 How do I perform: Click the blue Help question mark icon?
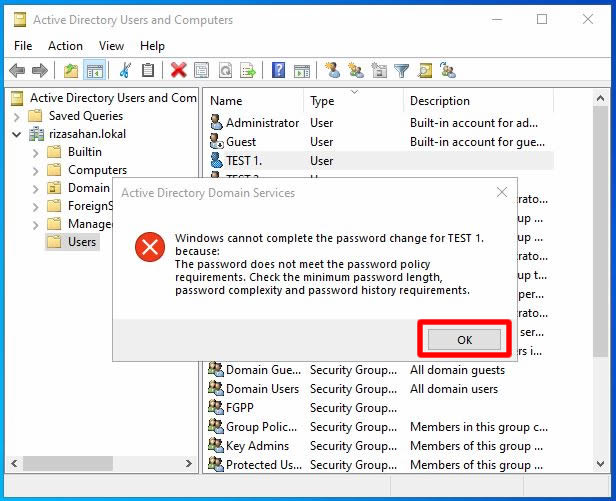point(278,71)
